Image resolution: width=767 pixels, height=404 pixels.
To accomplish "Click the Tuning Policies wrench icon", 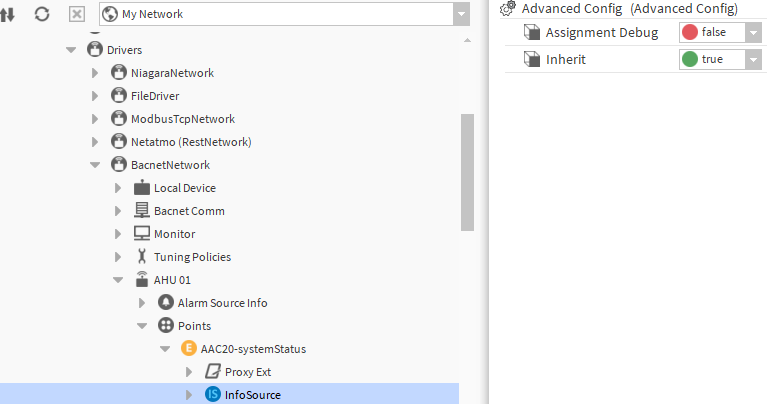I will [x=142, y=257].
